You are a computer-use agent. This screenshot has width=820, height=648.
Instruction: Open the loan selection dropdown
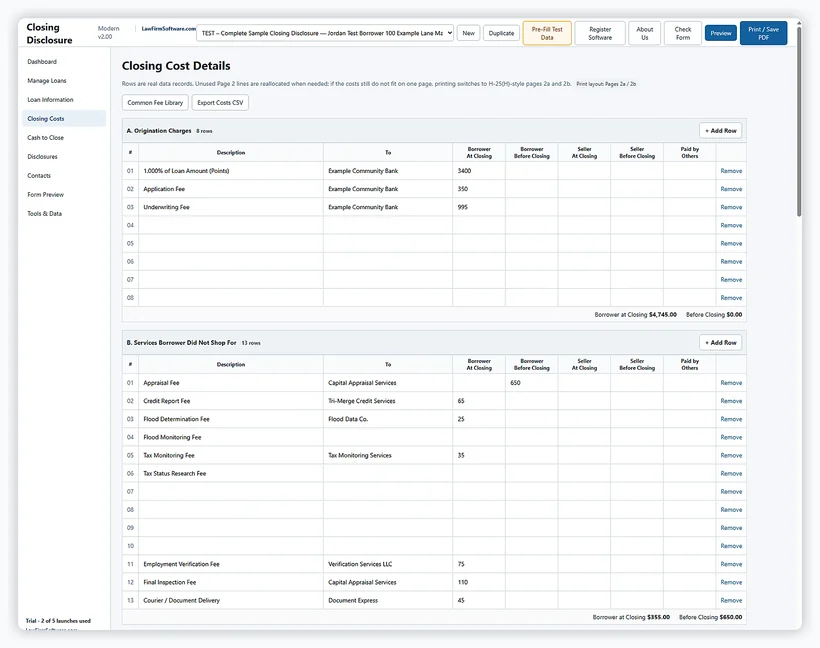[325, 33]
